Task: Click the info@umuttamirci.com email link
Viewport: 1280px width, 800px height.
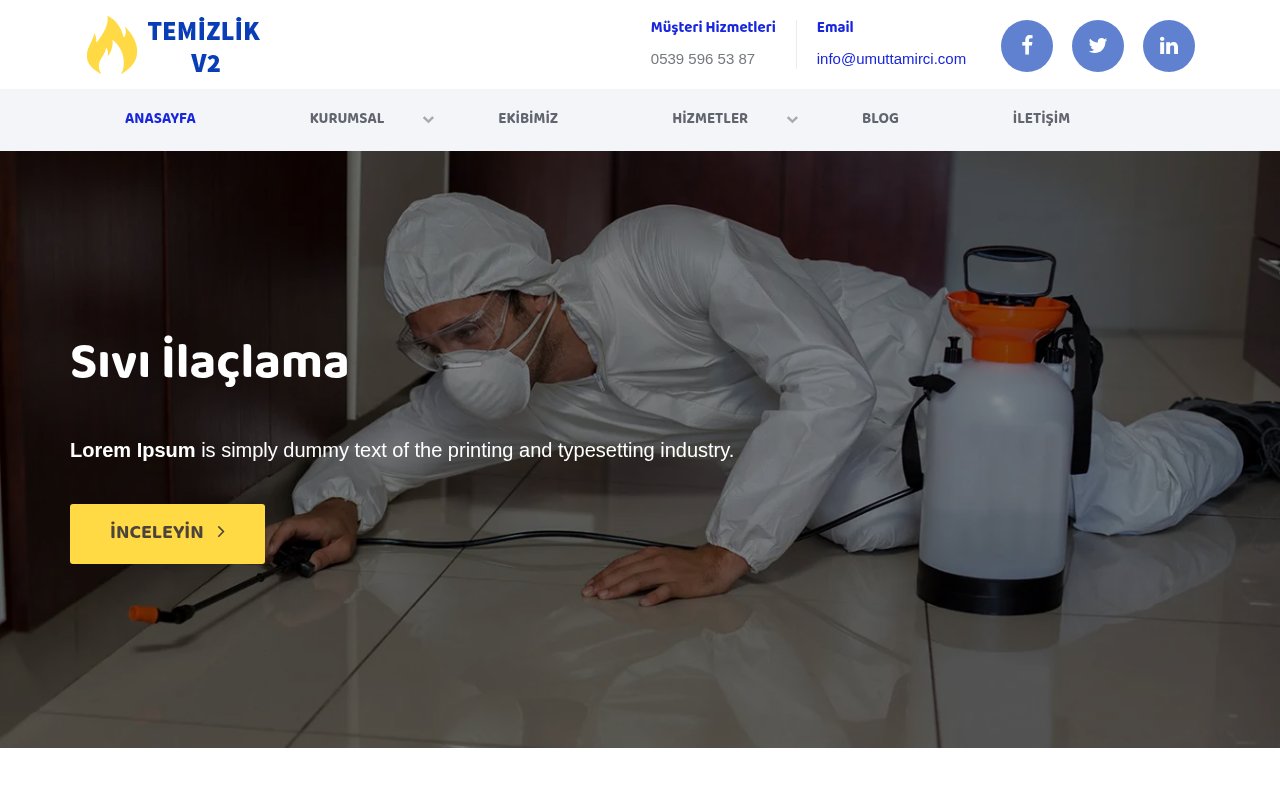Action: pos(891,59)
